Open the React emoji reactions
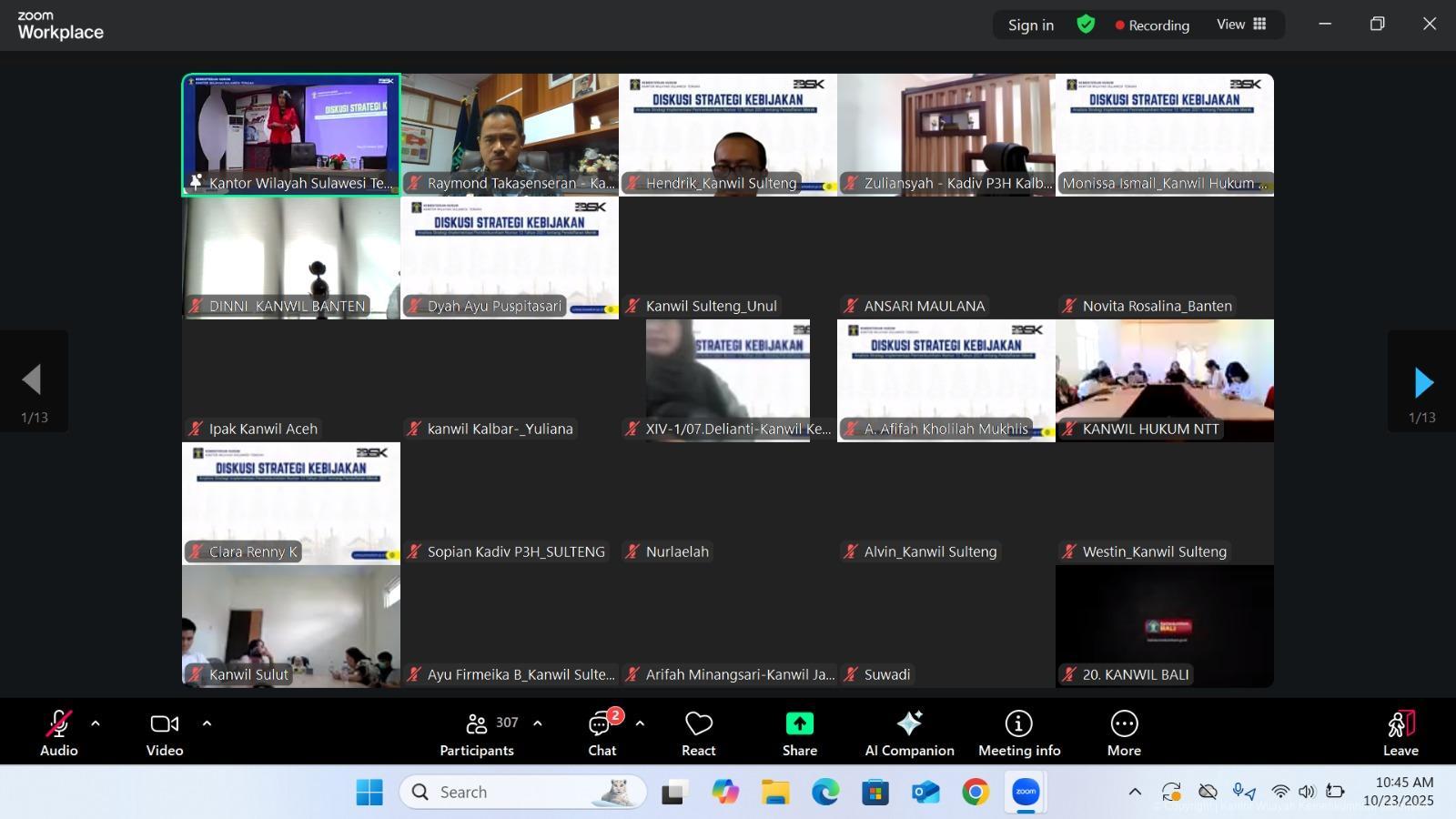 pos(698,725)
